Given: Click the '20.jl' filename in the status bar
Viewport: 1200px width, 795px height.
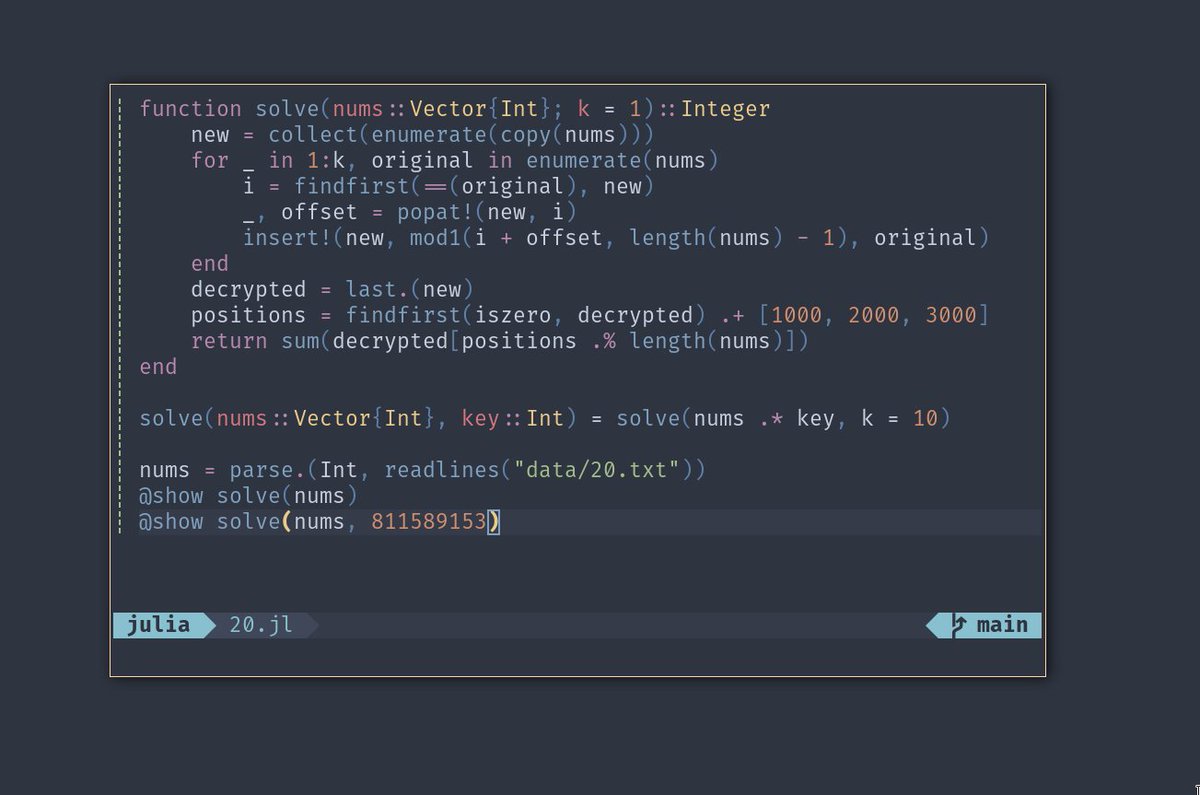Looking at the screenshot, I should (262, 625).
